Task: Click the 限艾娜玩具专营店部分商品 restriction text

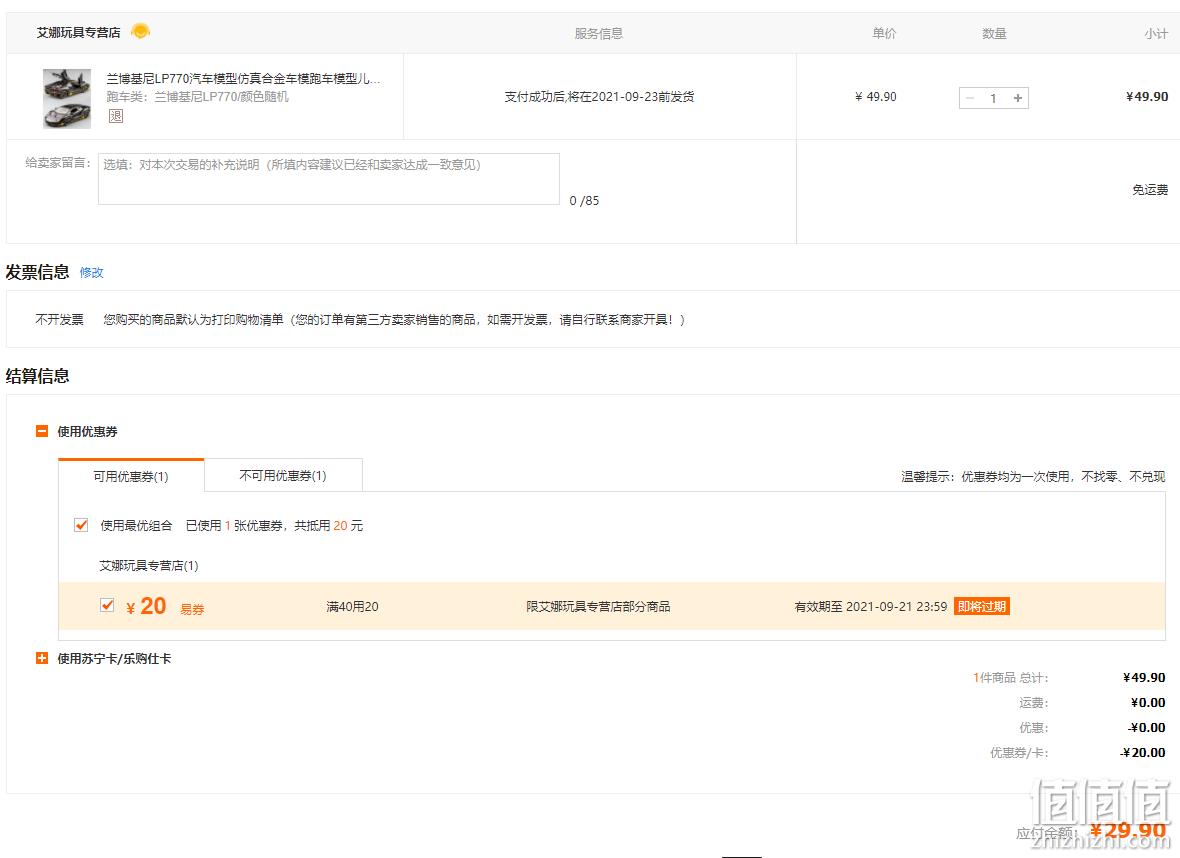Action: (598, 607)
